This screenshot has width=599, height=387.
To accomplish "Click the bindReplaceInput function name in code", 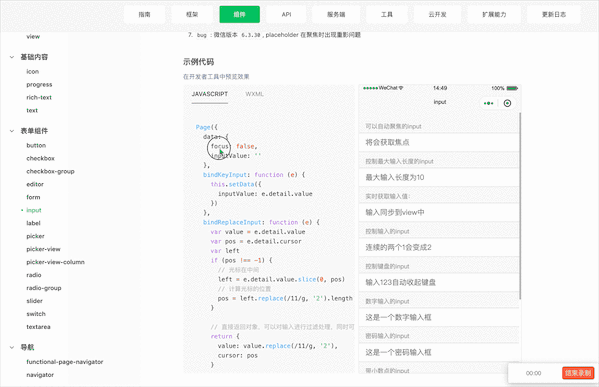I will coord(232,222).
